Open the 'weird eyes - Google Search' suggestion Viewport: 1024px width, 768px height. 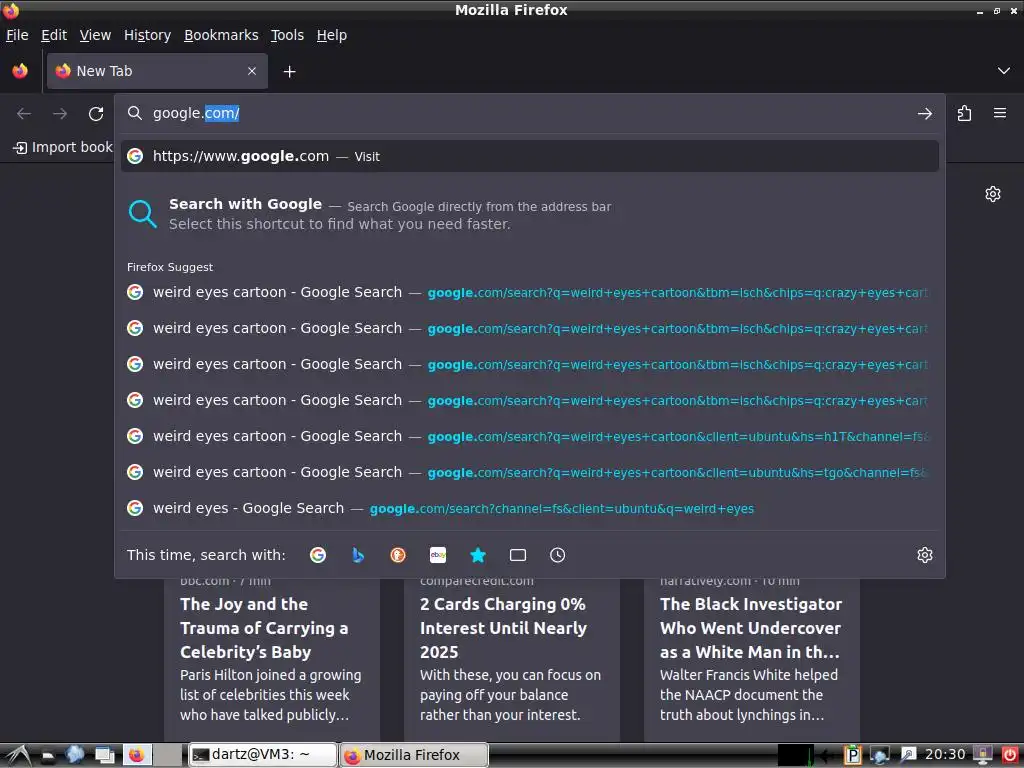click(x=530, y=507)
